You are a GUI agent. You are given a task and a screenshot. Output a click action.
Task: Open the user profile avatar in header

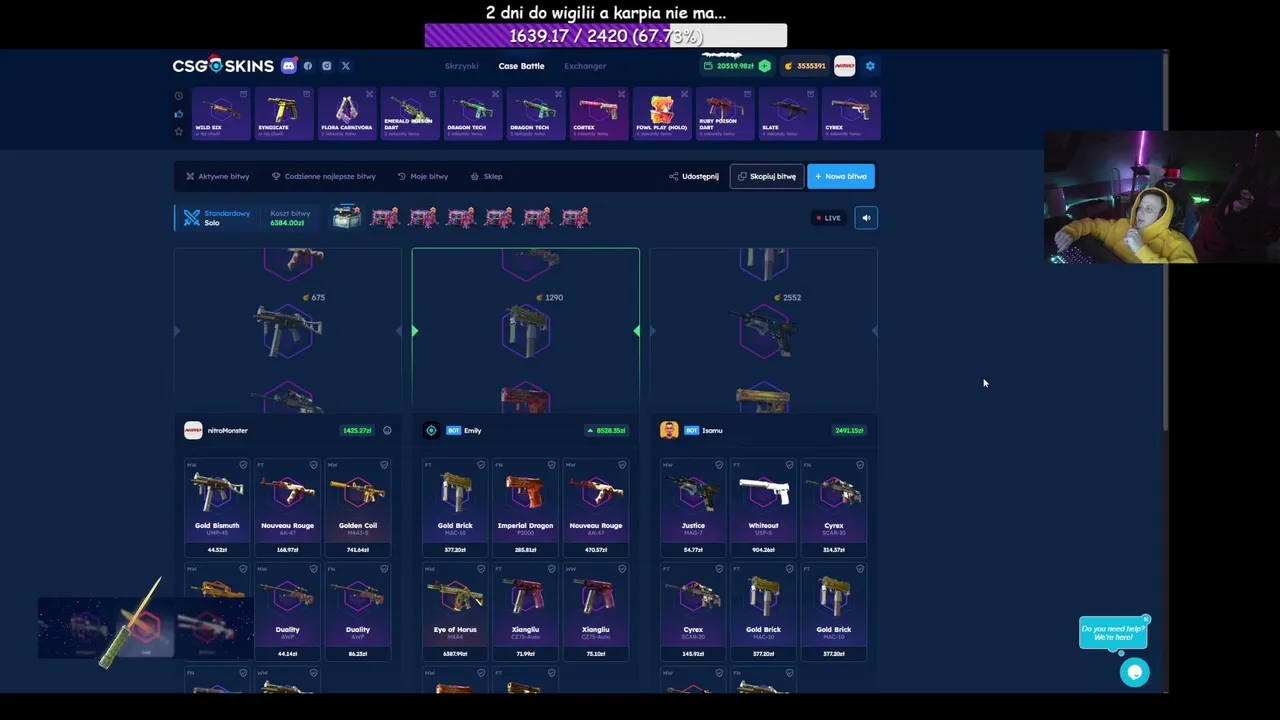click(845, 66)
